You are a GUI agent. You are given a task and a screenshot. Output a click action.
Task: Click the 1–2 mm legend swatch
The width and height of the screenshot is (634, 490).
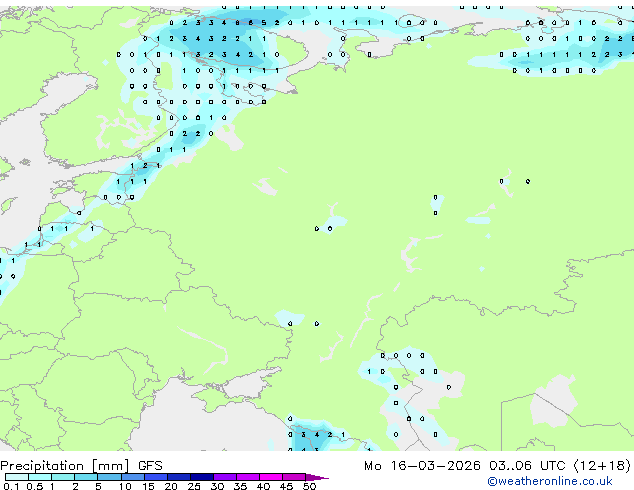[x=63, y=477]
